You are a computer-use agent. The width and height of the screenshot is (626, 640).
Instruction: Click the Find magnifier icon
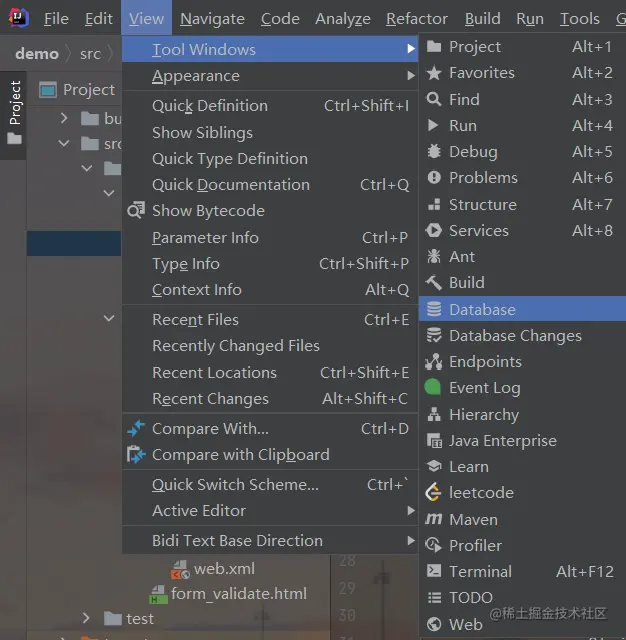point(434,99)
